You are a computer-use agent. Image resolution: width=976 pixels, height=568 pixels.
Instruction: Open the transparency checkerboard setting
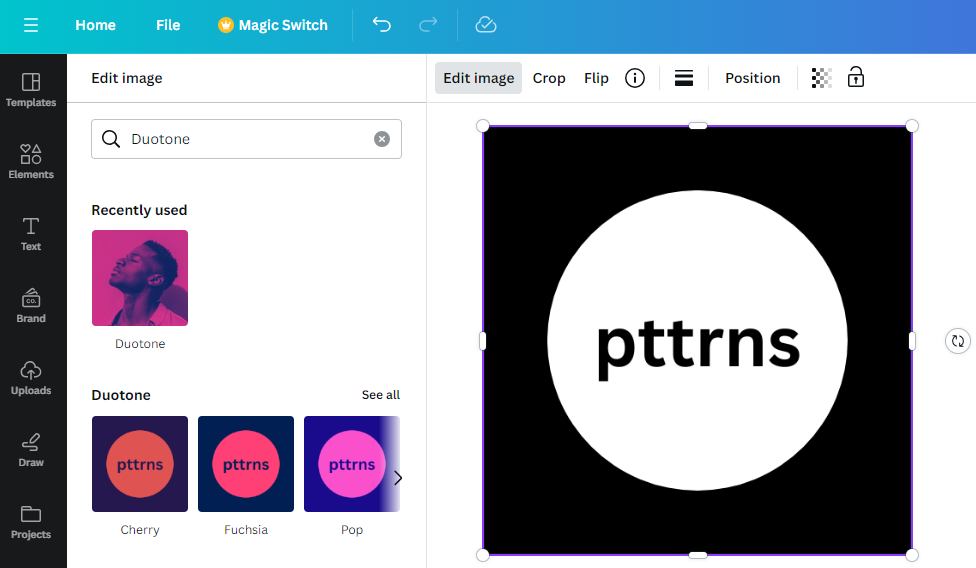(x=822, y=78)
